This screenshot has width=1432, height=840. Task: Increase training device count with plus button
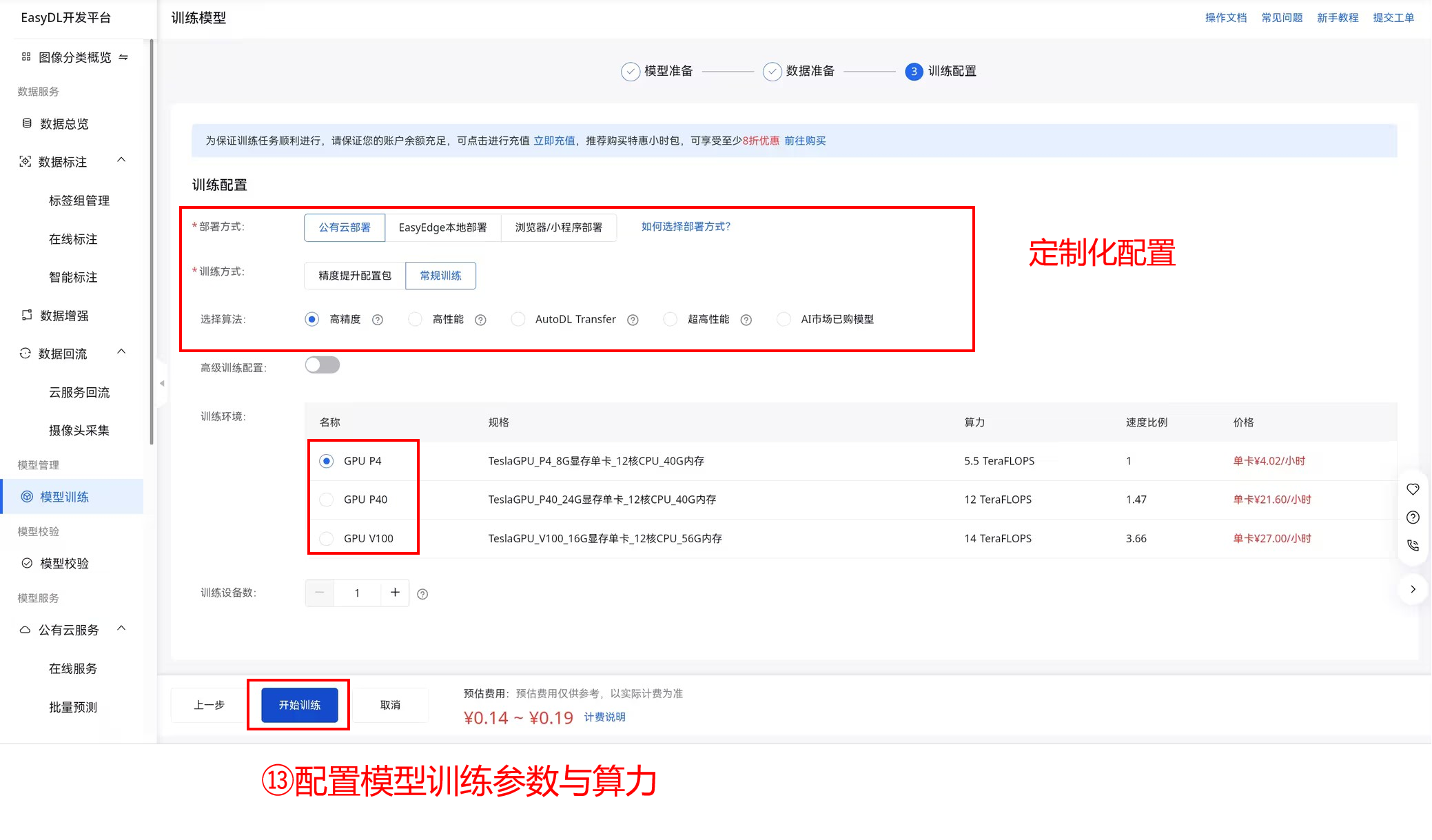coord(395,593)
